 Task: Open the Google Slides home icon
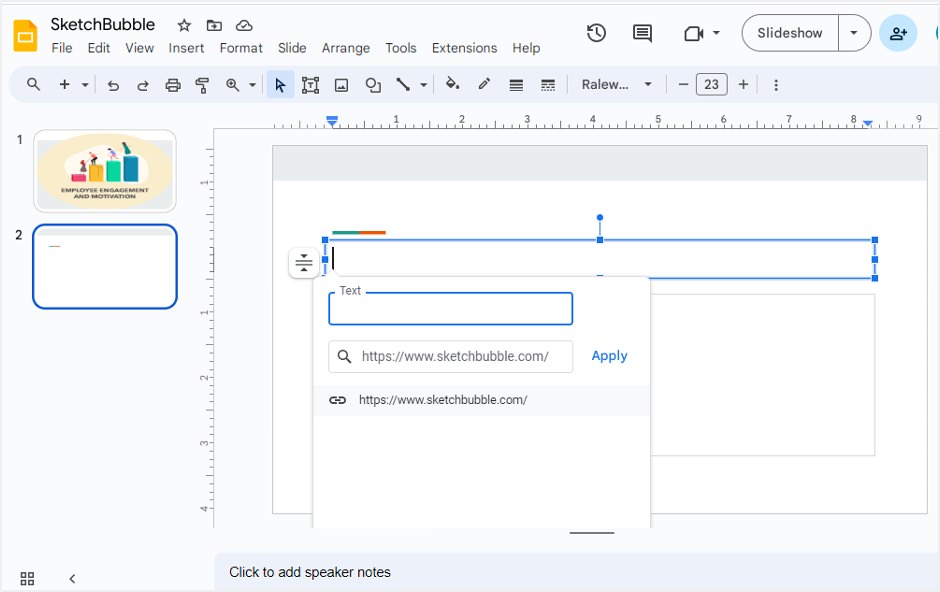click(25, 35)
